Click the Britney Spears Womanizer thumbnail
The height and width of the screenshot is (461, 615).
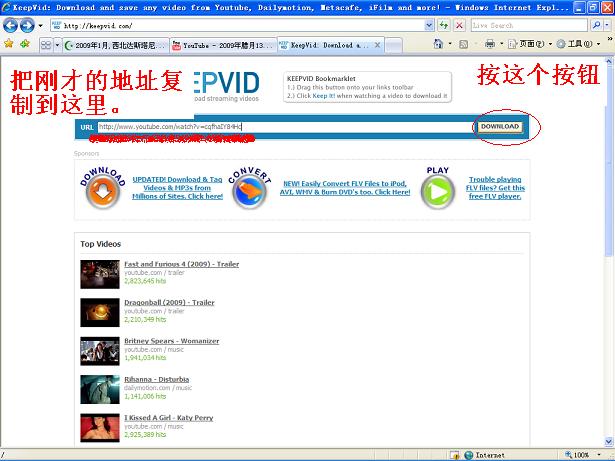(x=100, y=351)
